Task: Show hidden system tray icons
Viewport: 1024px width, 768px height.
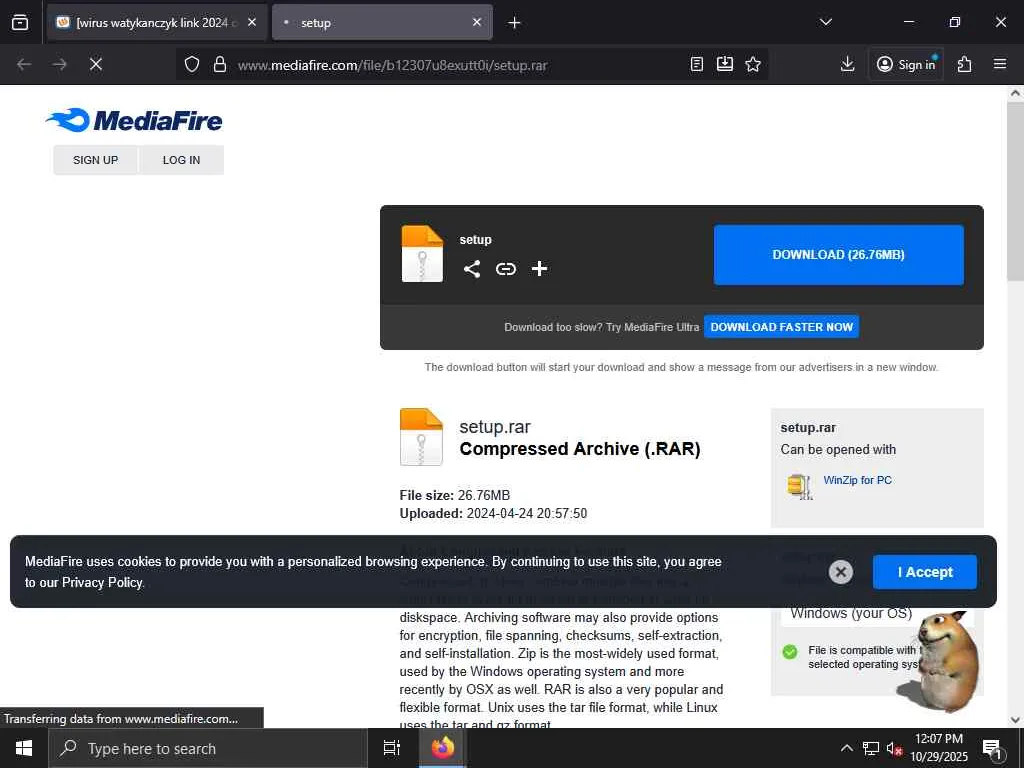Action: pos(846,748)
